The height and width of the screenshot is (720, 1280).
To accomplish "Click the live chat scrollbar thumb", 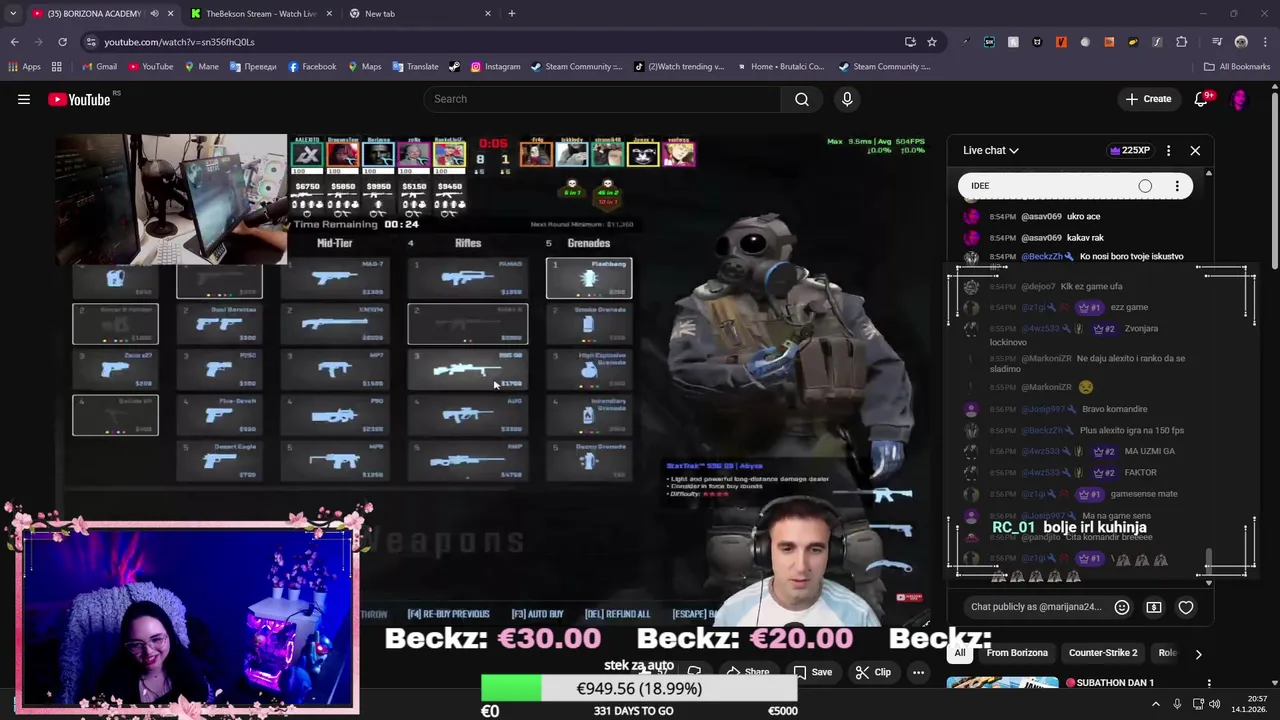I will point(1209,560).
